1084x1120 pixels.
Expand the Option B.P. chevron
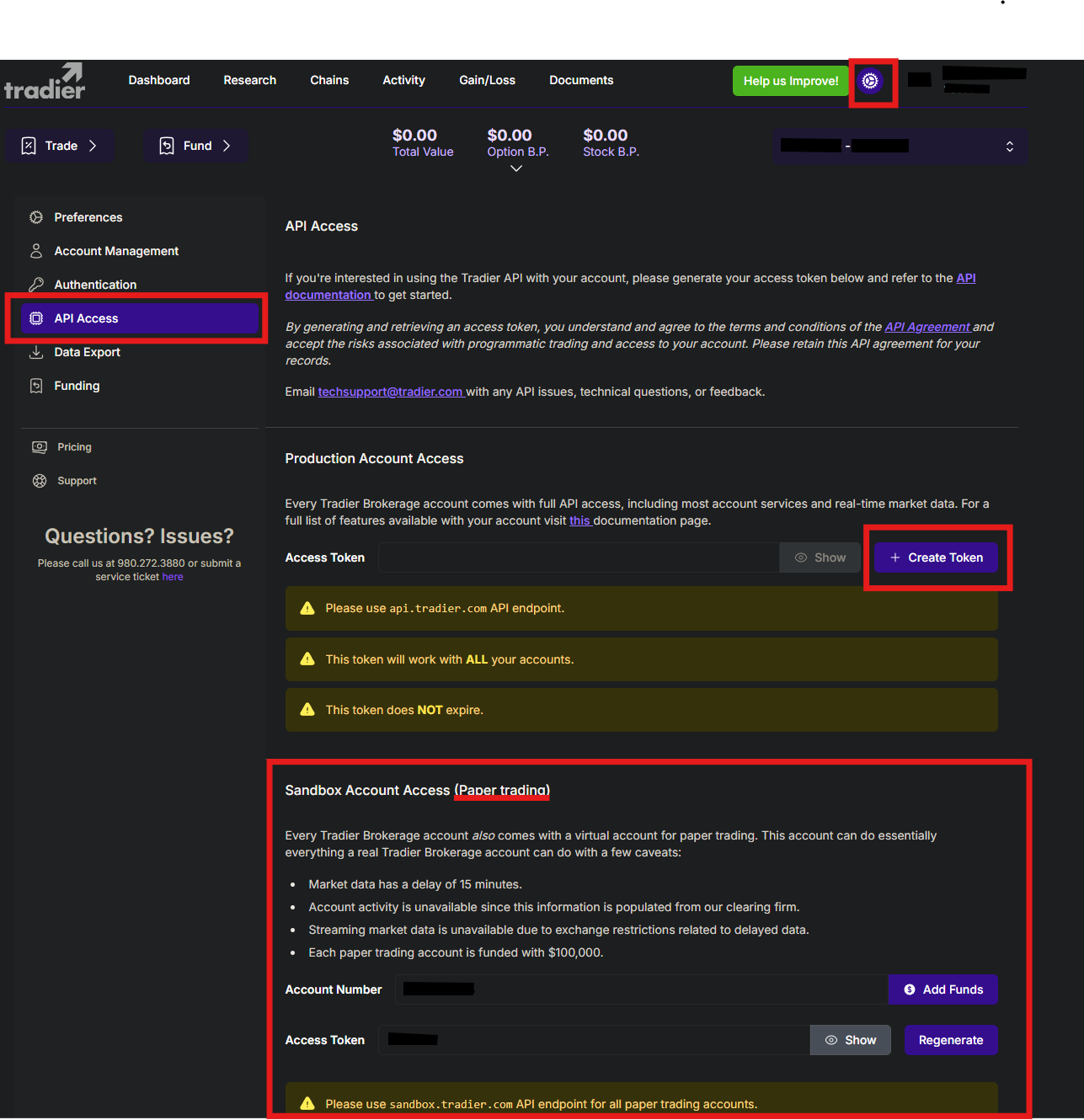(516, 168)
